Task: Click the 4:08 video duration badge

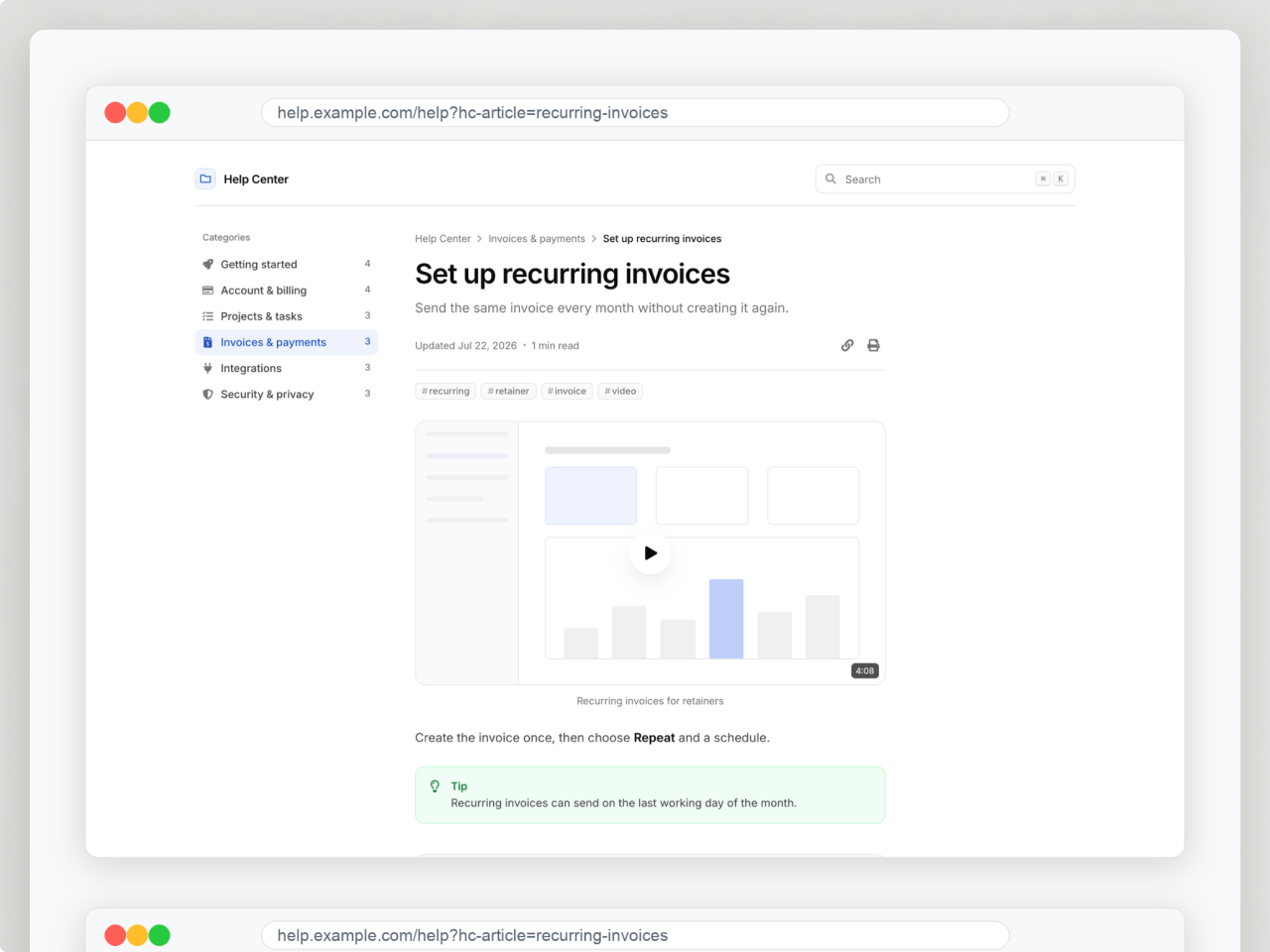Action: 865,671
